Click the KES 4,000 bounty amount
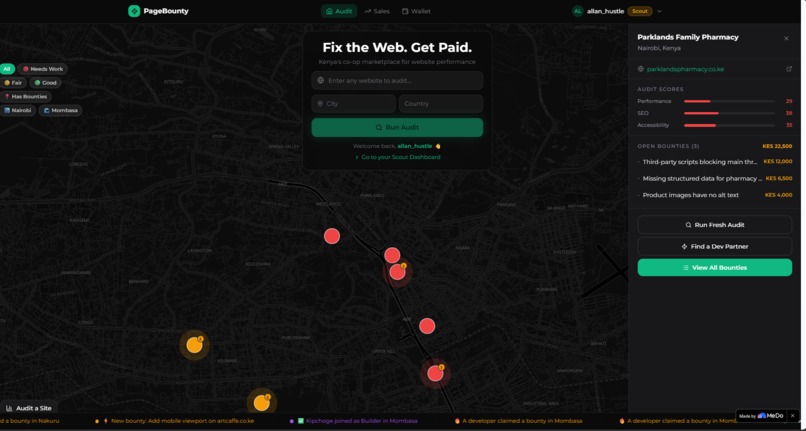 click(778, 195)
